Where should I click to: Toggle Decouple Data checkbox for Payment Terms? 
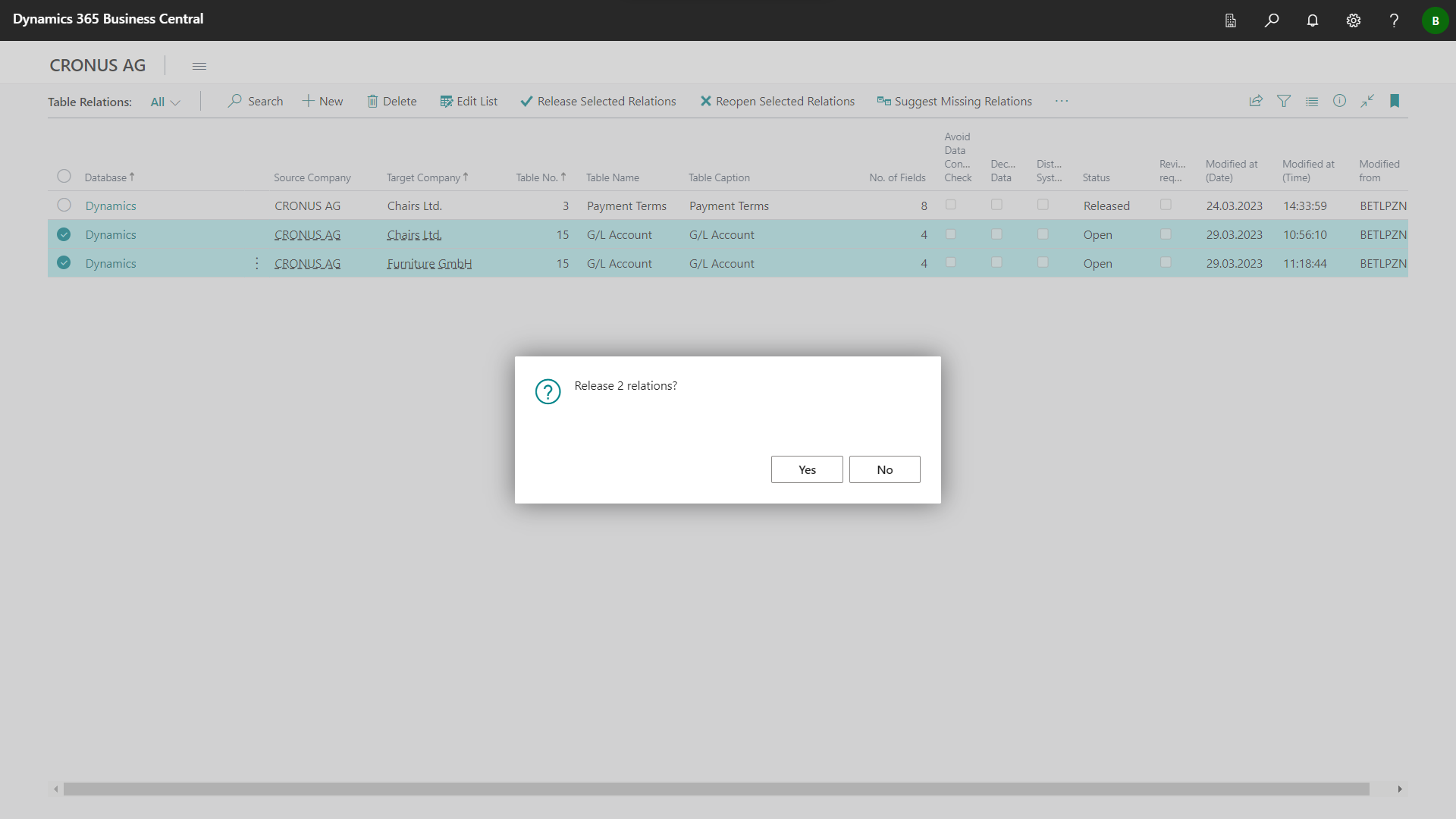pyautogui.click(x=997, y=205)
